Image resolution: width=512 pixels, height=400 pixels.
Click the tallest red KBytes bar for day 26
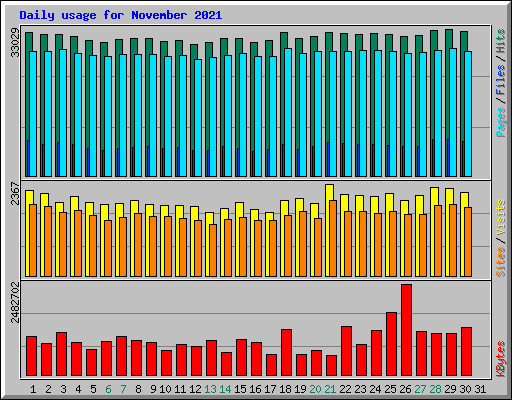pos(406,330)
